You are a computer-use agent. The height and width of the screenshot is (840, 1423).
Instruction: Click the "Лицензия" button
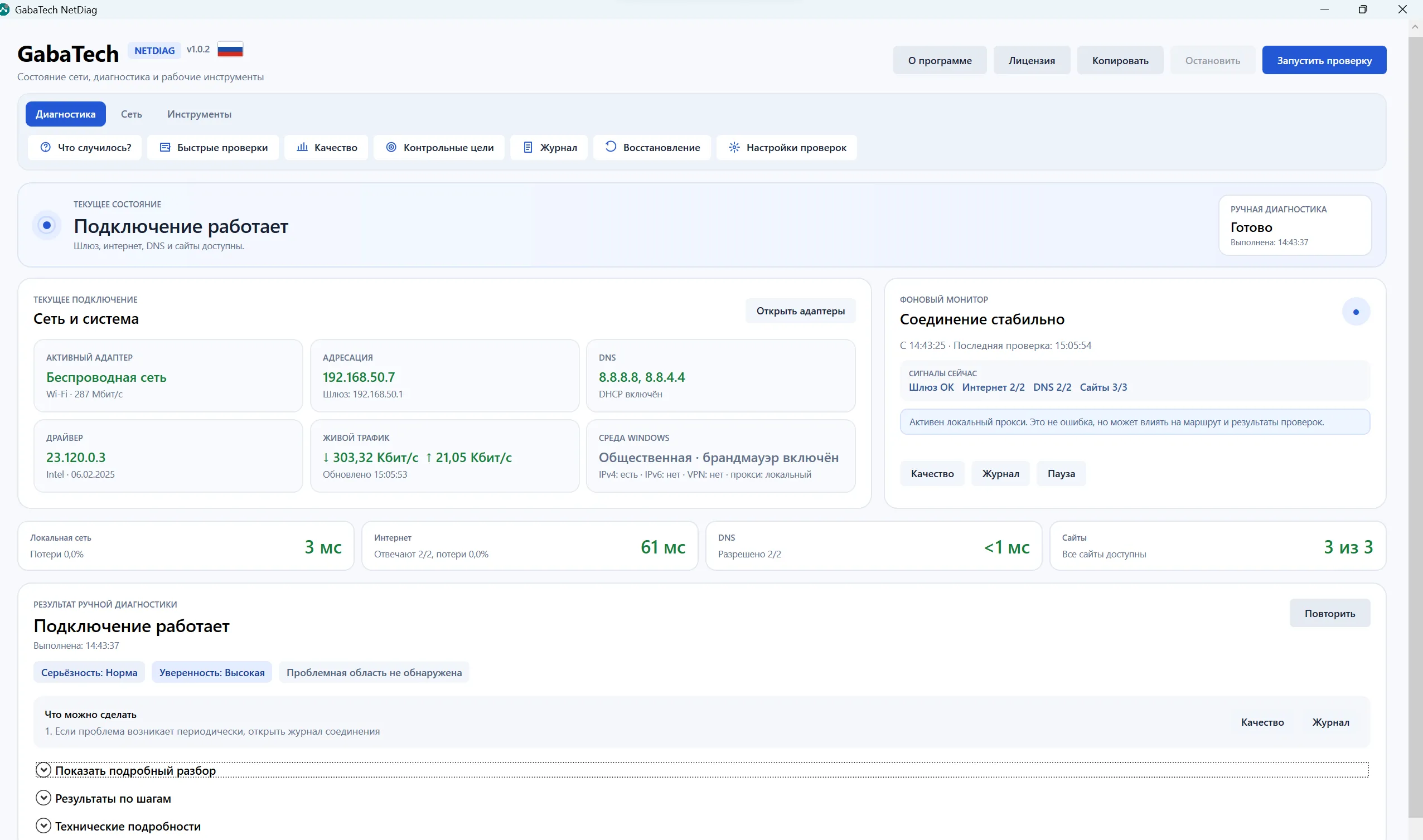point(1031,60)
